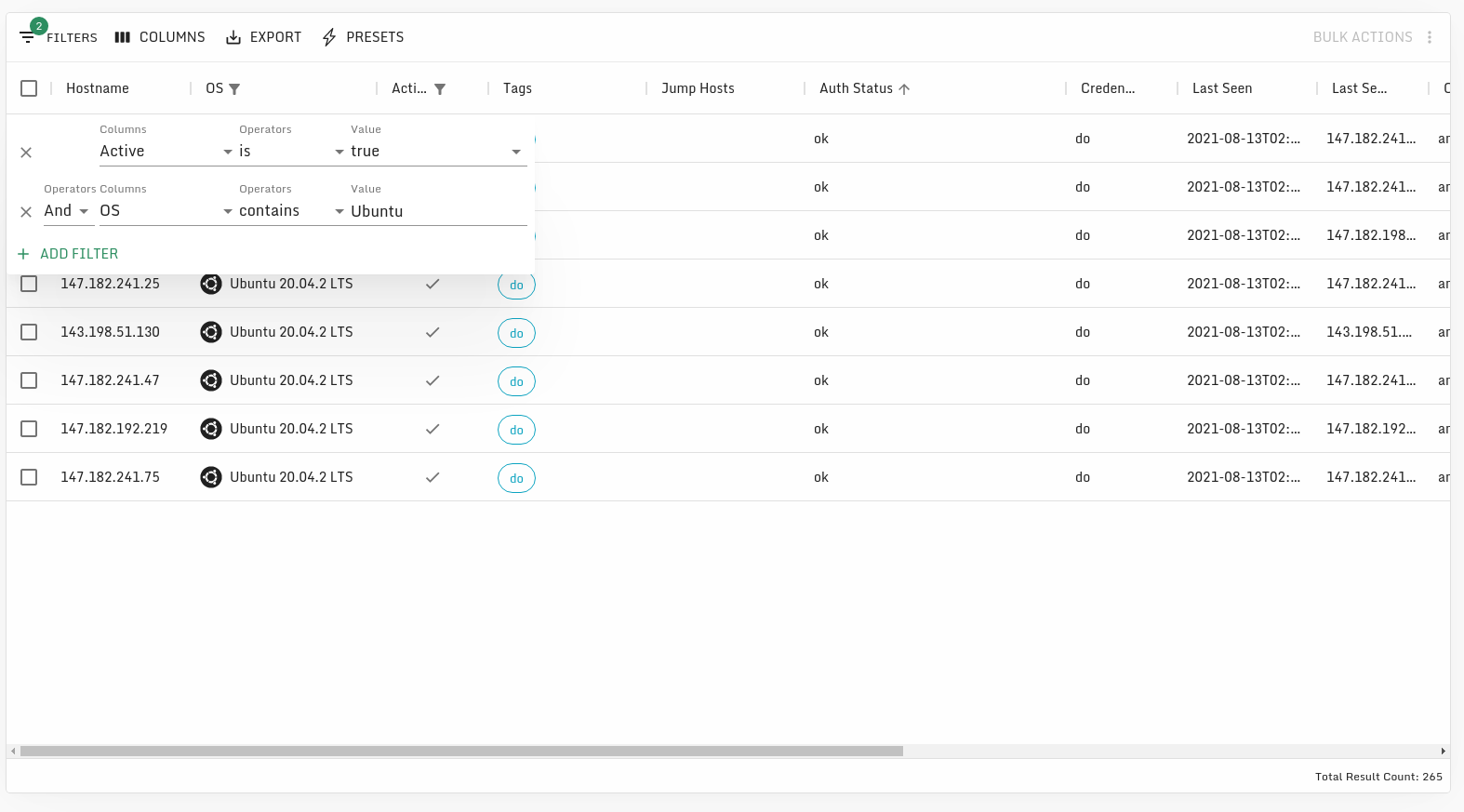Change the And logical operator dropdown
Image resolution: width=1464 pixels, height=812 pixels.
pos(67,211)
